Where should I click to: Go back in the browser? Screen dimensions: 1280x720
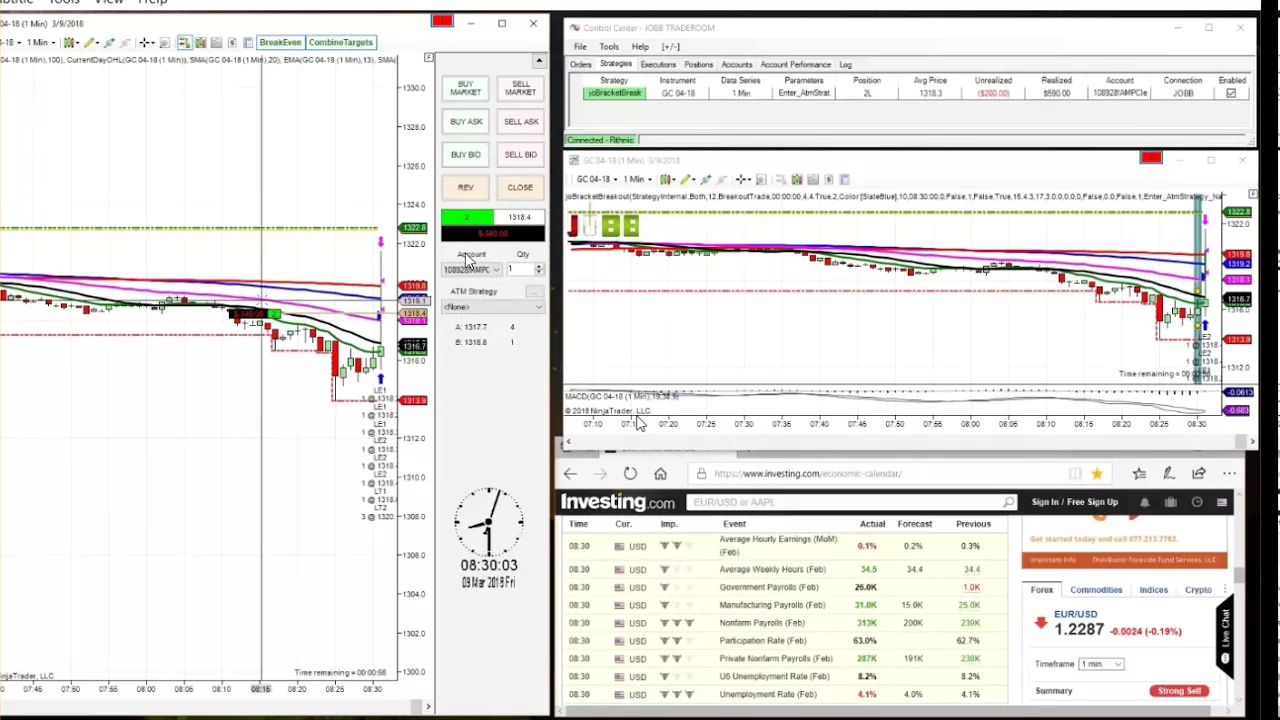(x=570, y=474)
